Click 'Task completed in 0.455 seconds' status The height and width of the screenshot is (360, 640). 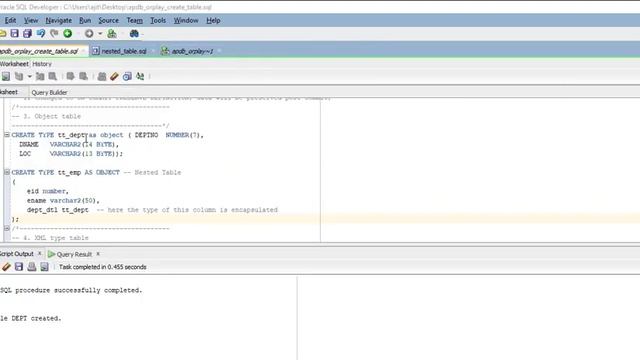click(x=102, y=267)
